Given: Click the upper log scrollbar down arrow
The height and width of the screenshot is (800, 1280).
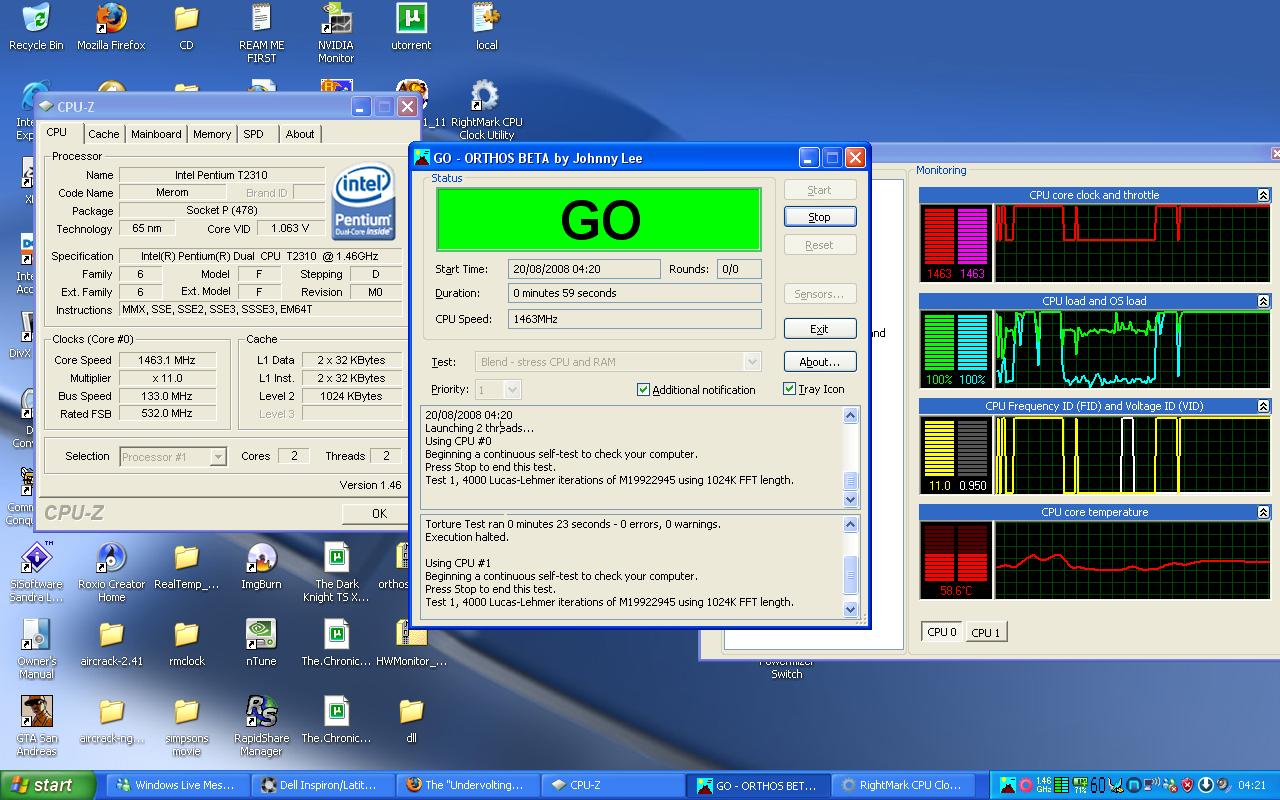Looking at the screenshot, I should click(x=851, y=499).
